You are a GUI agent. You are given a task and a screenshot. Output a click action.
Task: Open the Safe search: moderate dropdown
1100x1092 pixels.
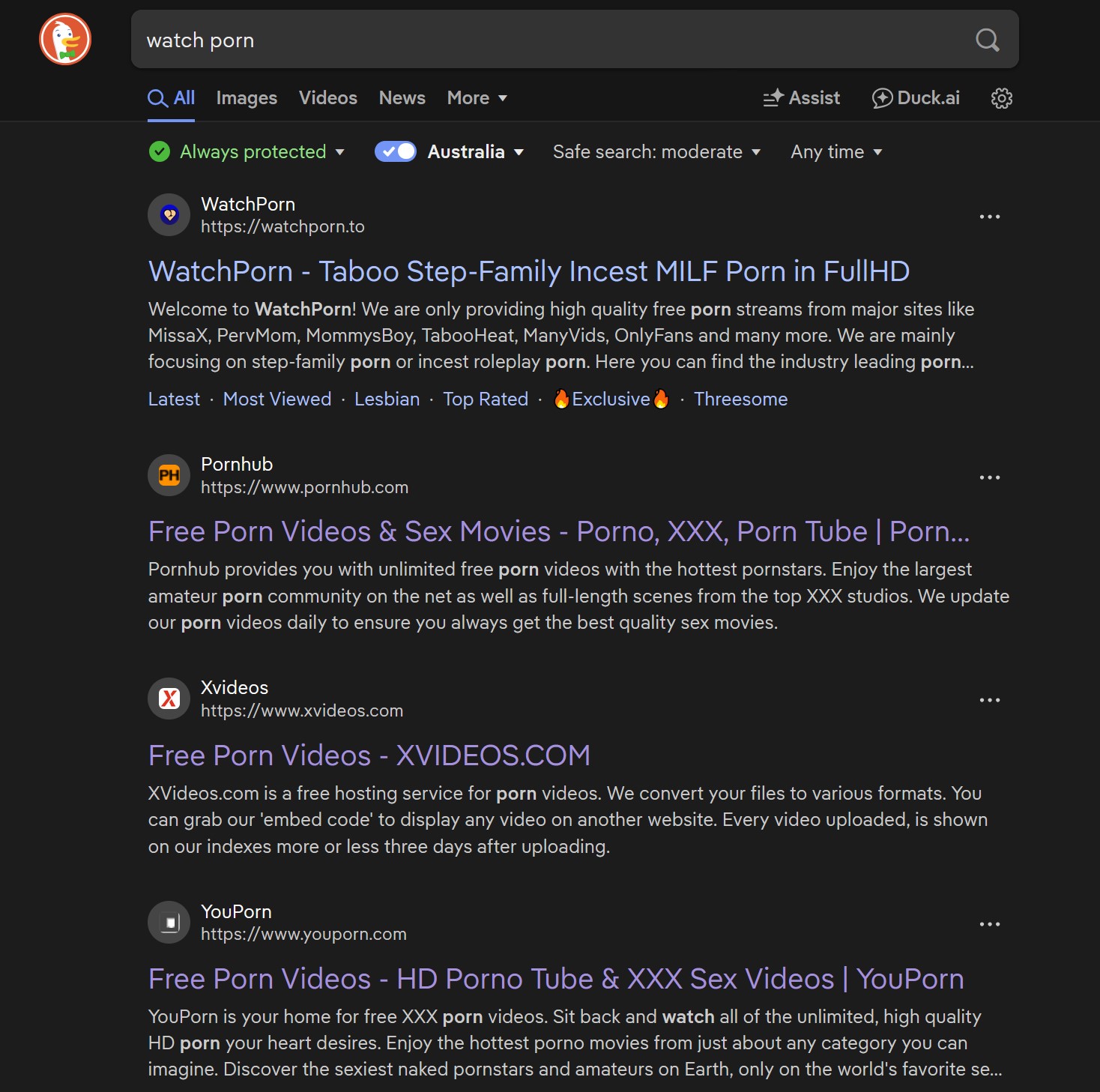click(x=656, y=152)
